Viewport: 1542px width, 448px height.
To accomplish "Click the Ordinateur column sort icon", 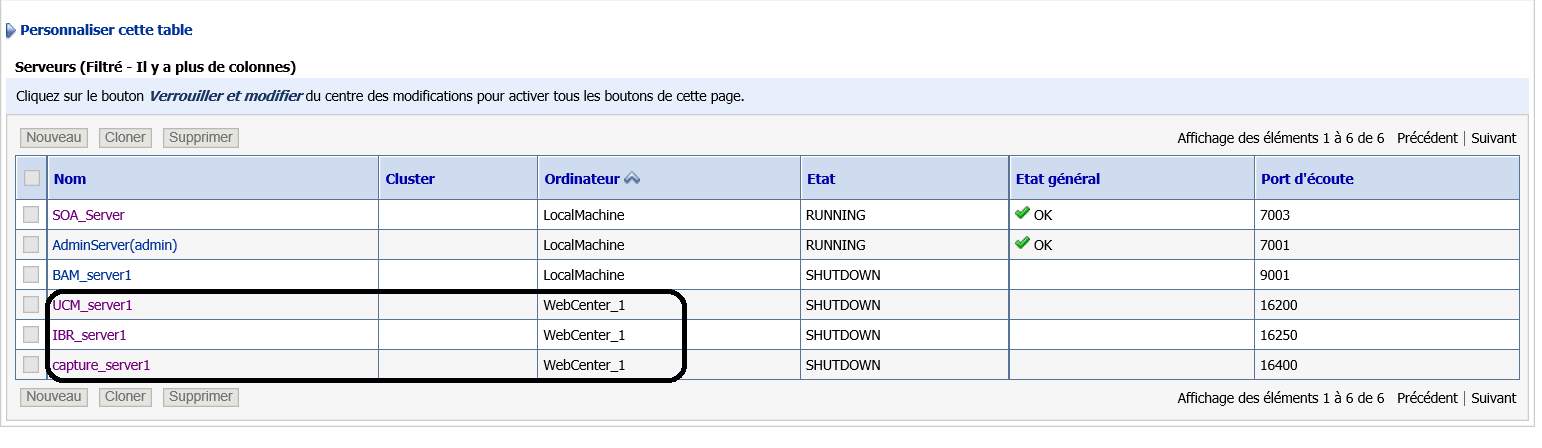I will (632, 179).
